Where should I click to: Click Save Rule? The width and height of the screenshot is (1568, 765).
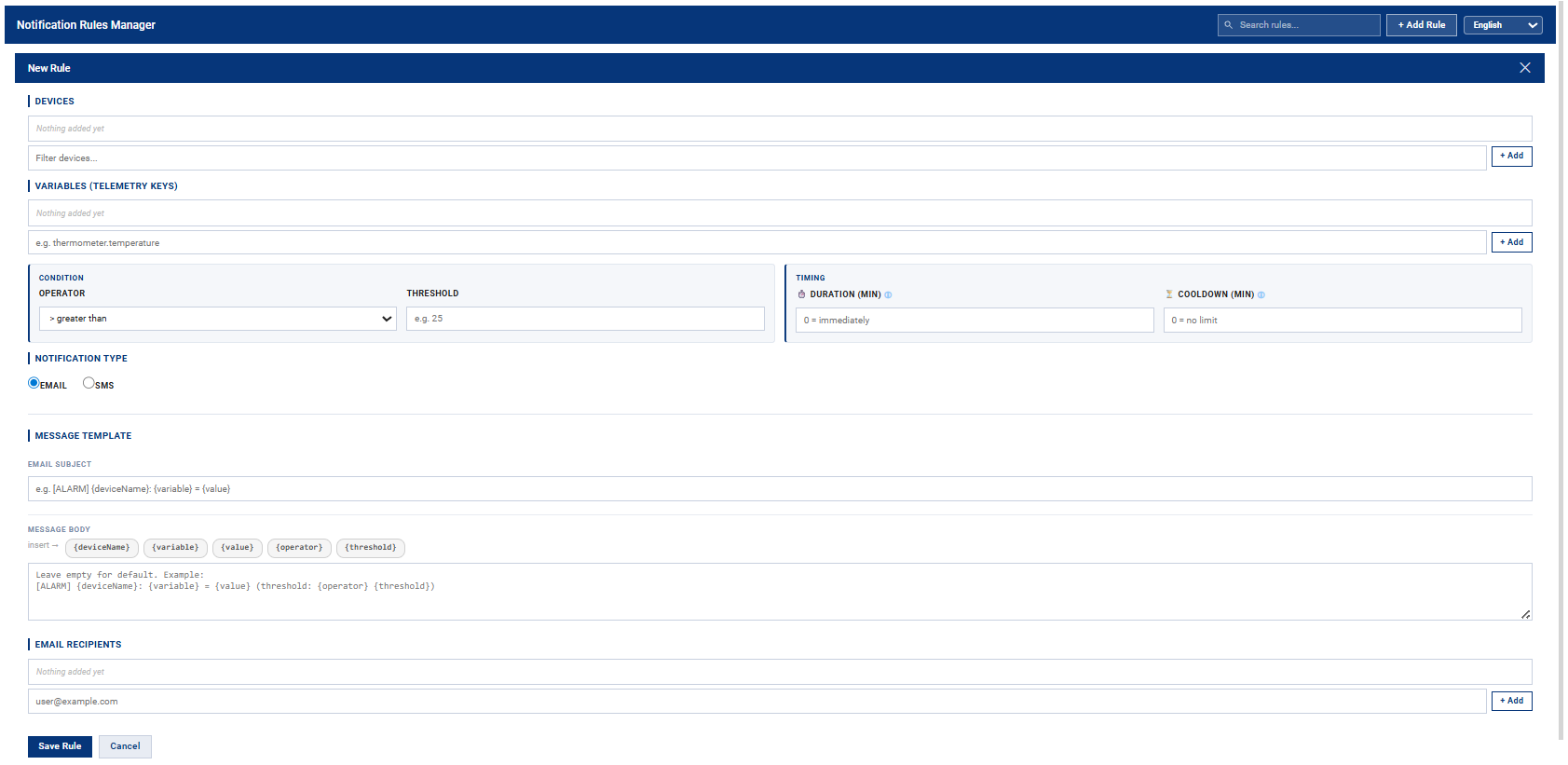click(60, 746)
